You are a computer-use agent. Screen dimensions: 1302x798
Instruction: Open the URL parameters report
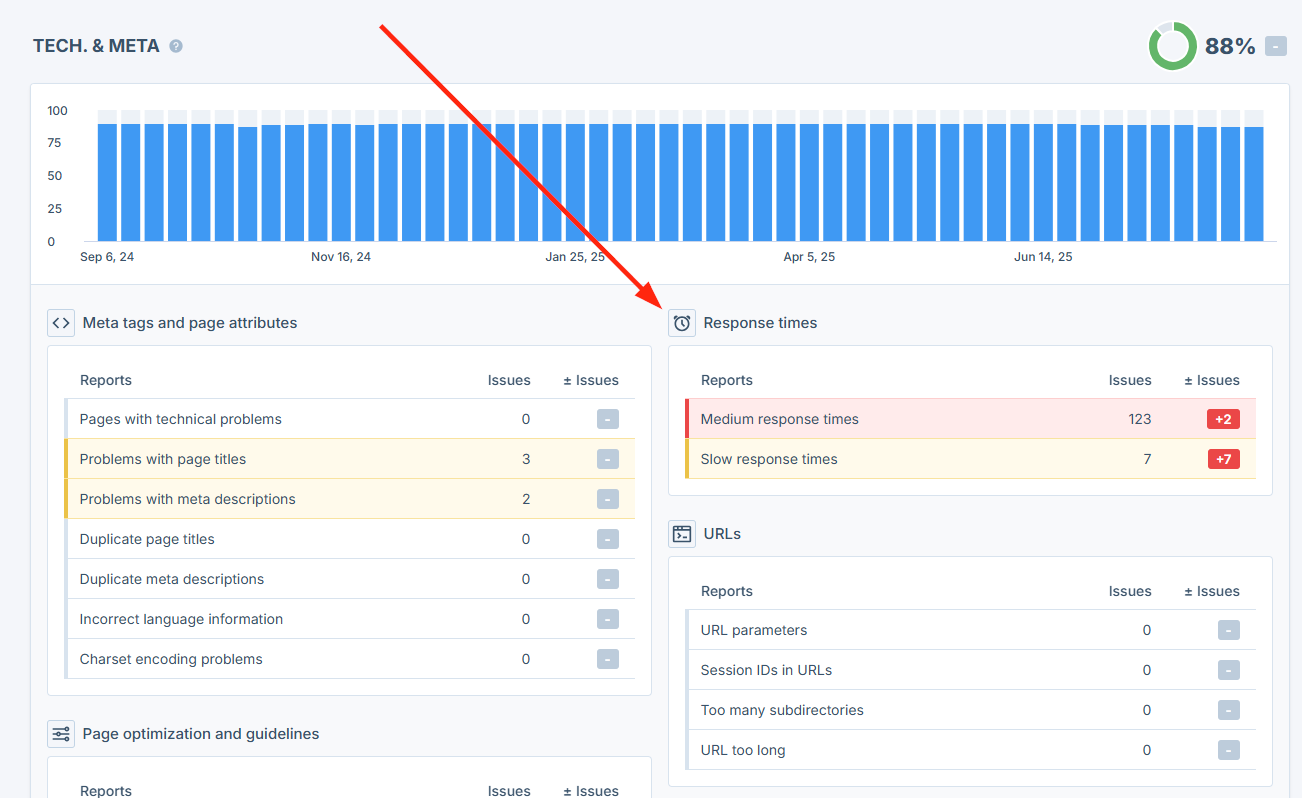[753, 630]
